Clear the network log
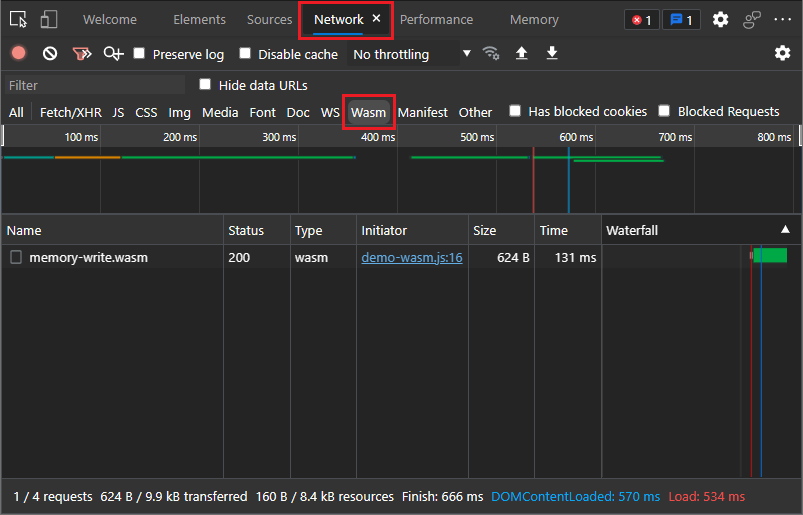Image resolution: width=803 pixels, height=515 pixels. point(50,54)
